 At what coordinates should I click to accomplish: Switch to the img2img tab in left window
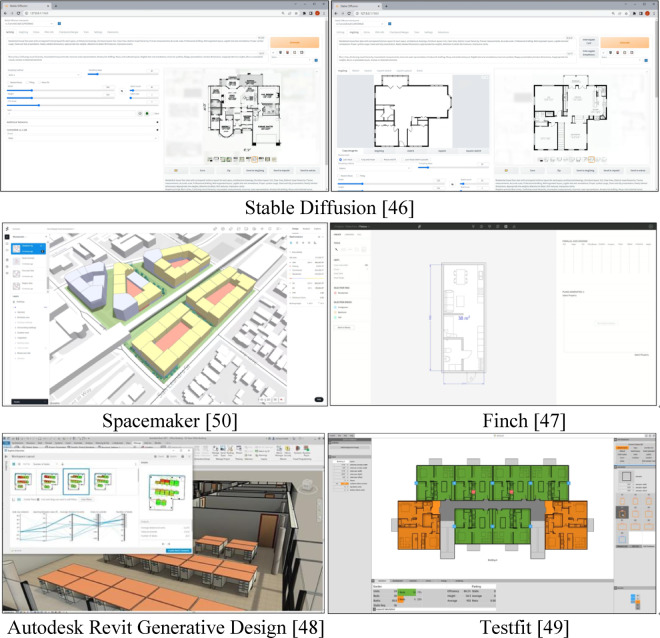coord(24,32)
